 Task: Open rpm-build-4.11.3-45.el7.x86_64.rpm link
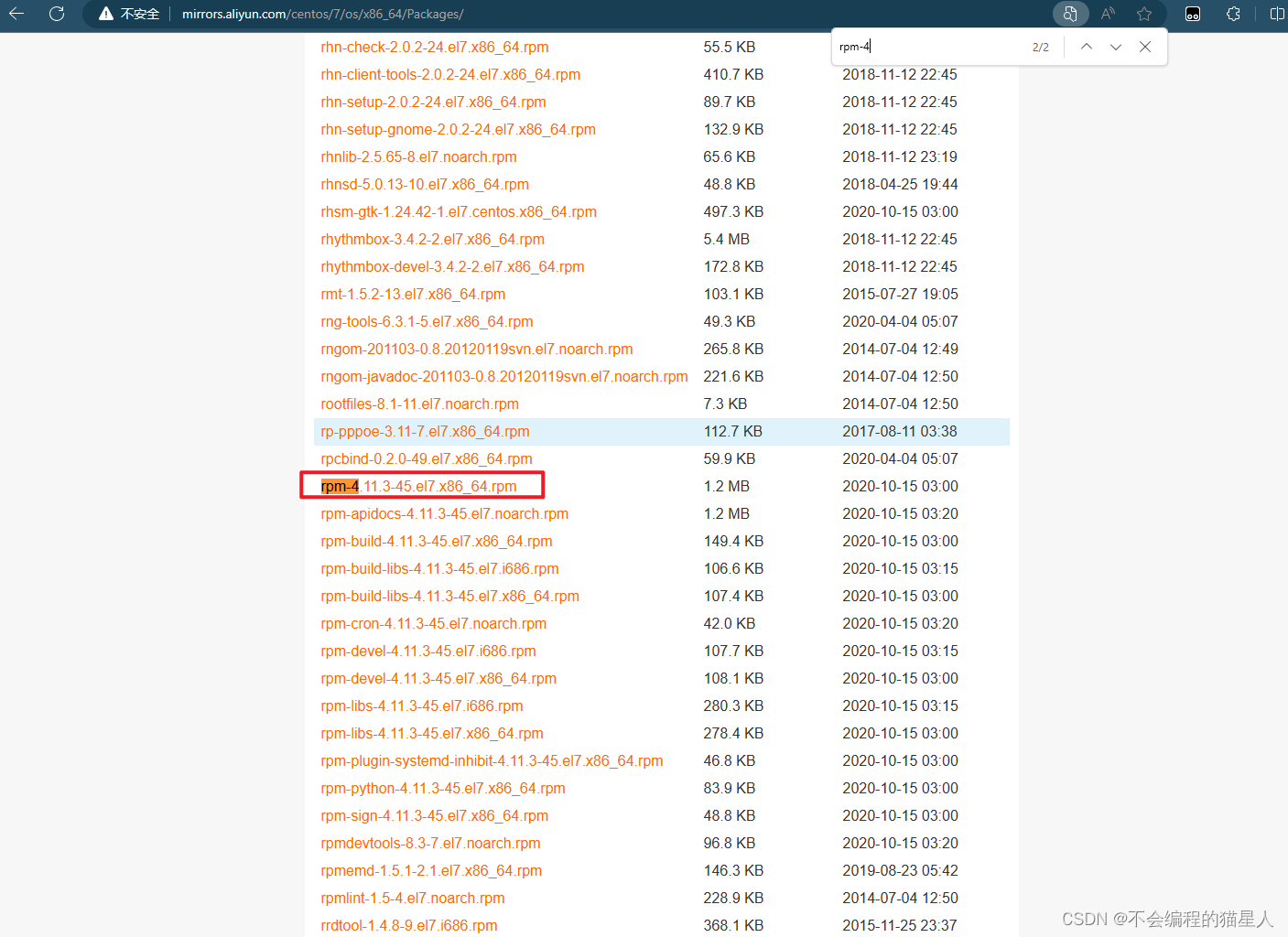437,541
